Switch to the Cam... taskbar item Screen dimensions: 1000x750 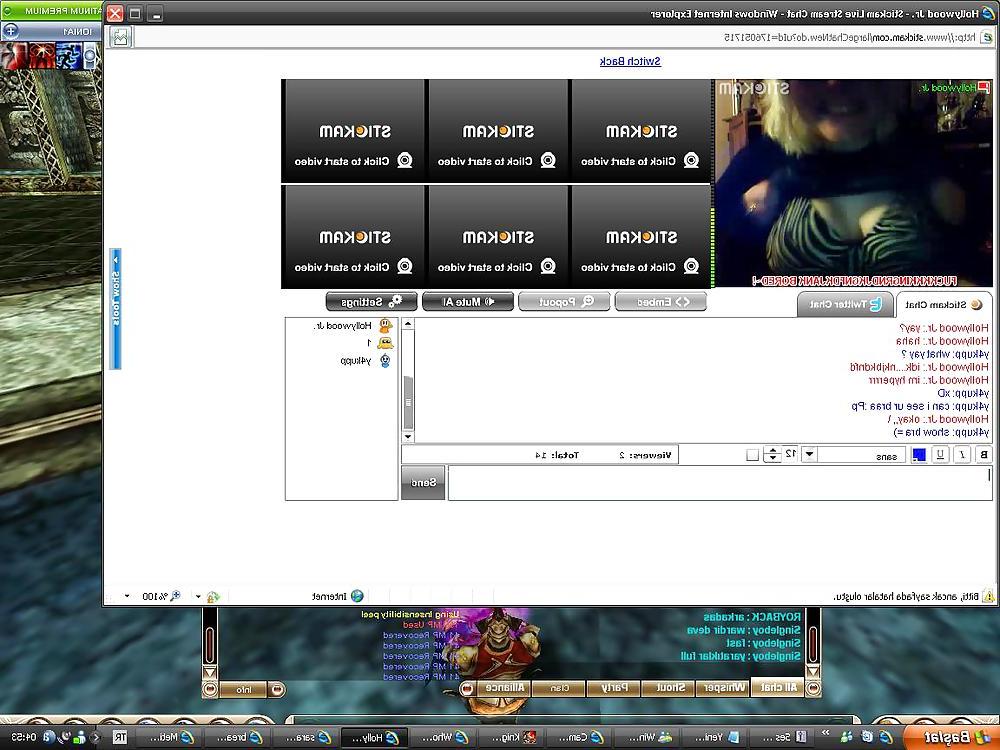point(576,737)
